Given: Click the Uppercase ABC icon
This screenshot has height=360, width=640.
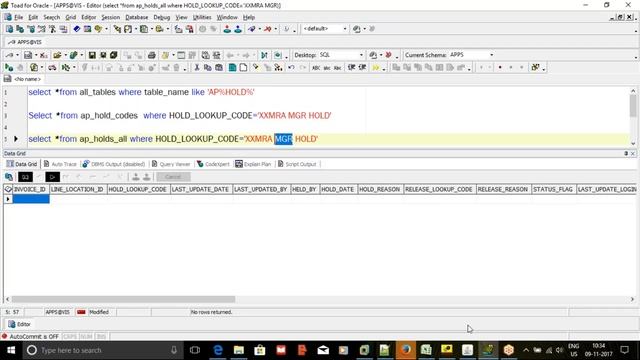Looking at the screenshot, I should click(x=316, y=68).
